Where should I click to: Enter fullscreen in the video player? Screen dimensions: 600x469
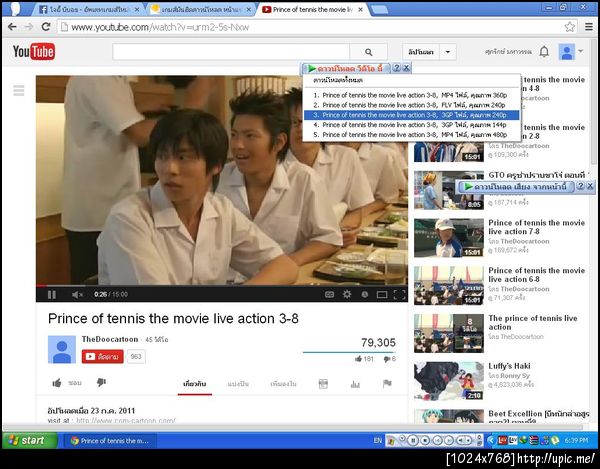[399, 294]
